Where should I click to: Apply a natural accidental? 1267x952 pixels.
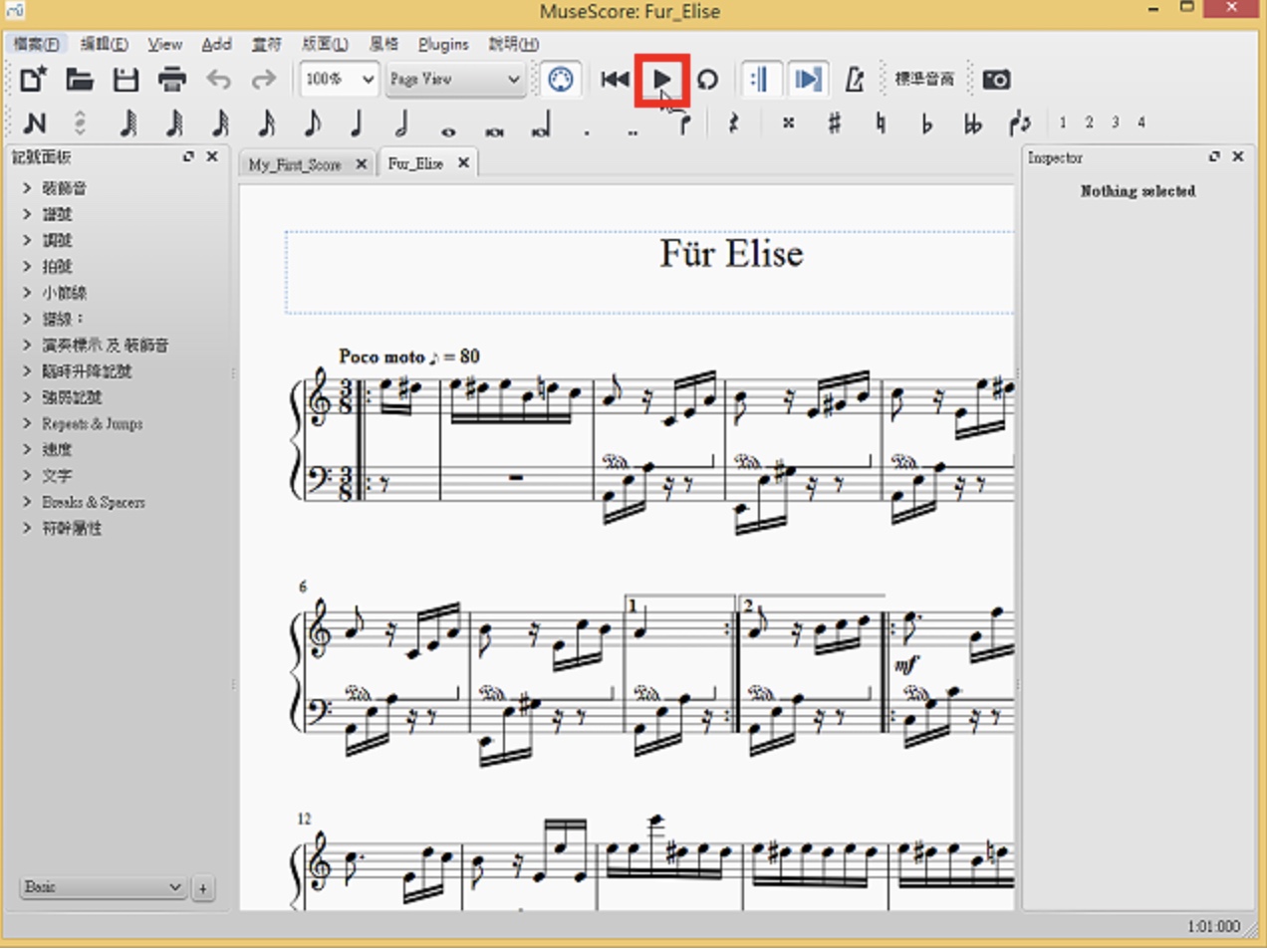[881, 122]
